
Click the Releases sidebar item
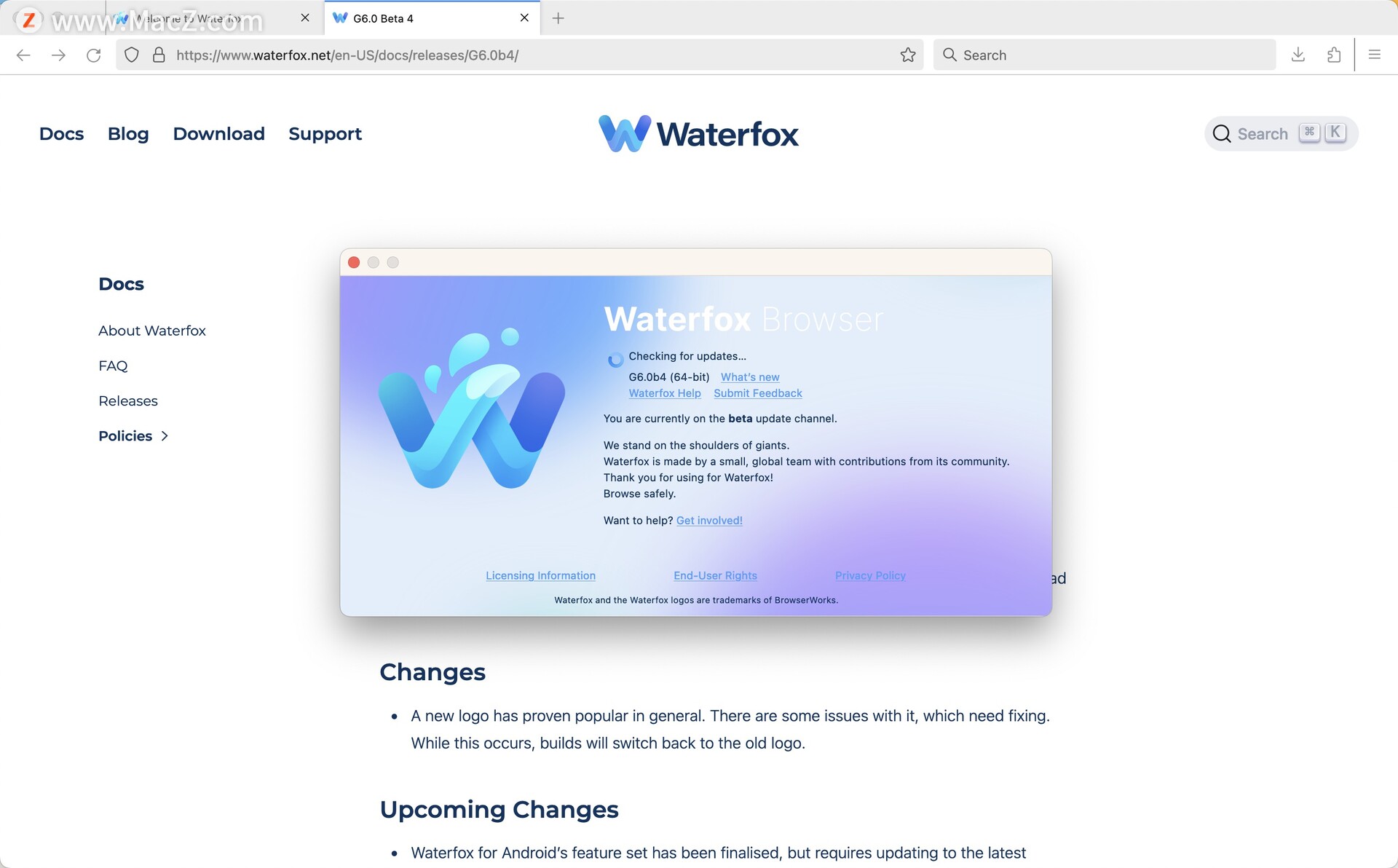[x=127, y=400]
